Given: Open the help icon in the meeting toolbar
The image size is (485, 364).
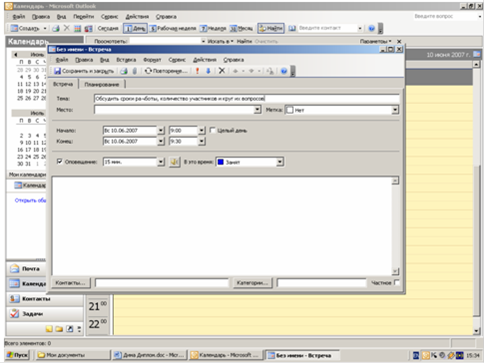Looking at the screenshot, I should [284, 71].
